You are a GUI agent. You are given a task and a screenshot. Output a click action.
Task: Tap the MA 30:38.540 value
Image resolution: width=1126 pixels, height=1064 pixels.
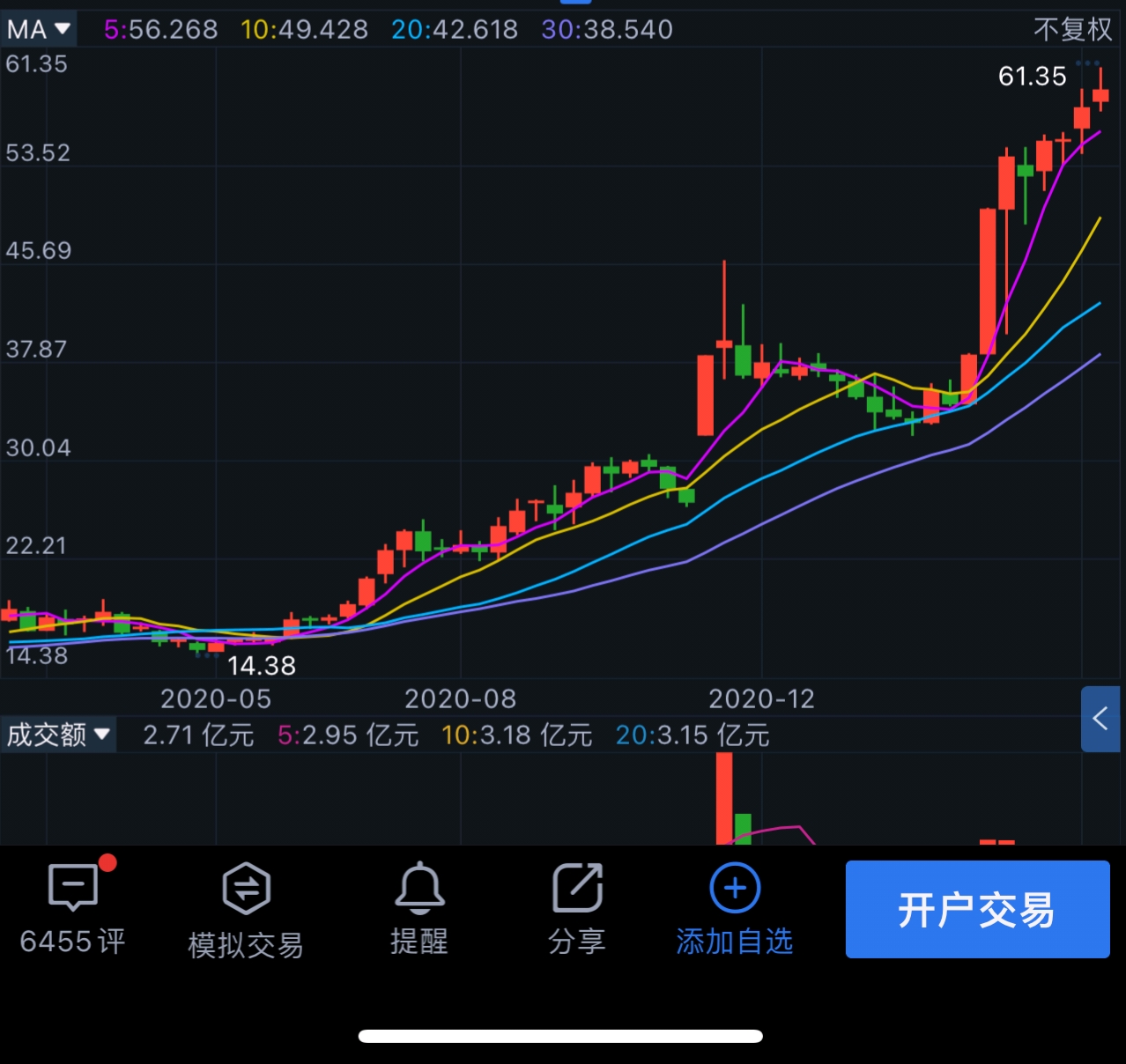point(607,29)
